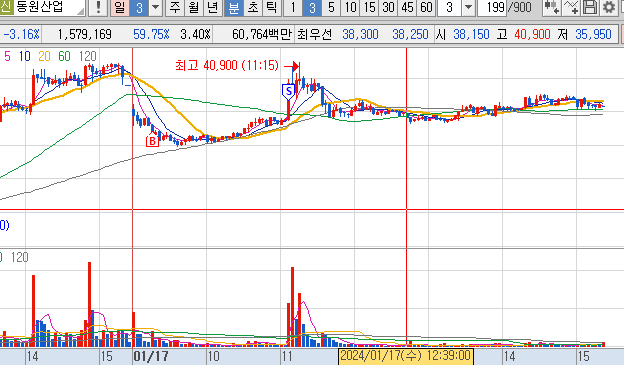Click the green 신 badge beside stock name
Image resolution: width=624 pixels, height=365 pixels.
coord(6,7)
